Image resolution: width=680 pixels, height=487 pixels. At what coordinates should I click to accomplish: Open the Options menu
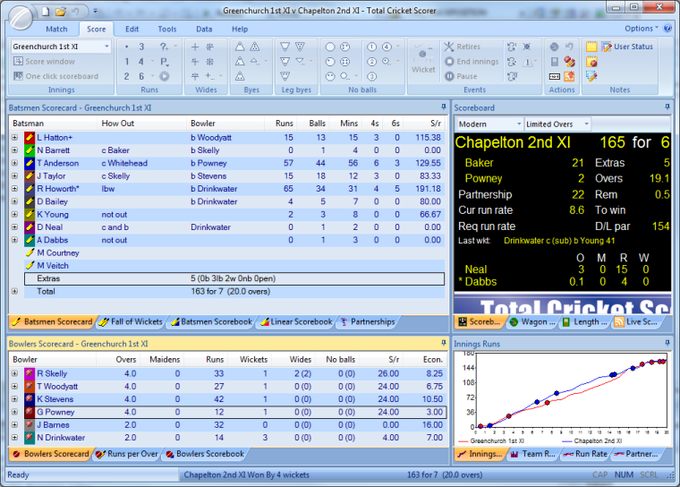641,29
